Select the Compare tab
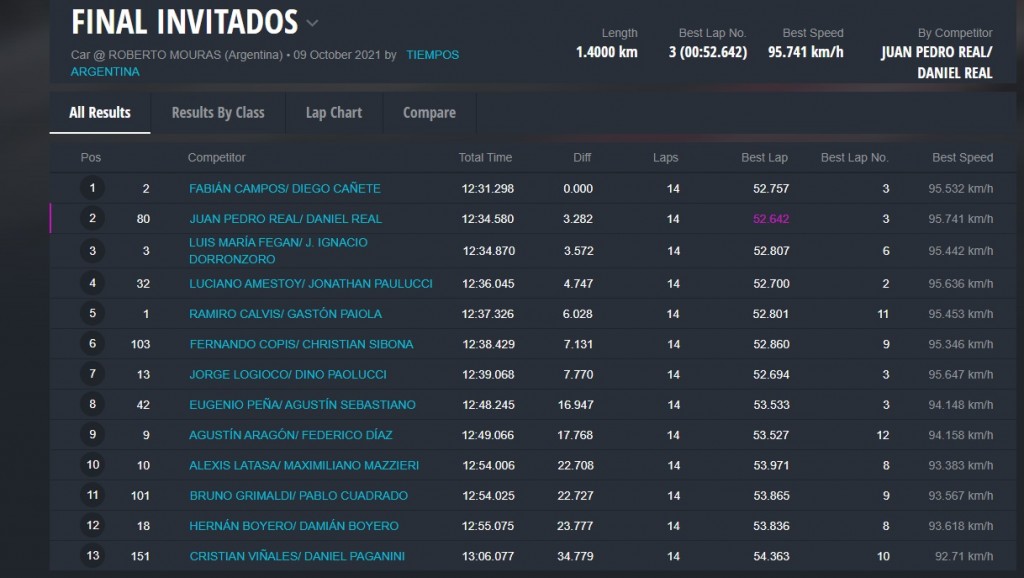The width and height of the screenshot is (1024, 578). pos(429,113)
